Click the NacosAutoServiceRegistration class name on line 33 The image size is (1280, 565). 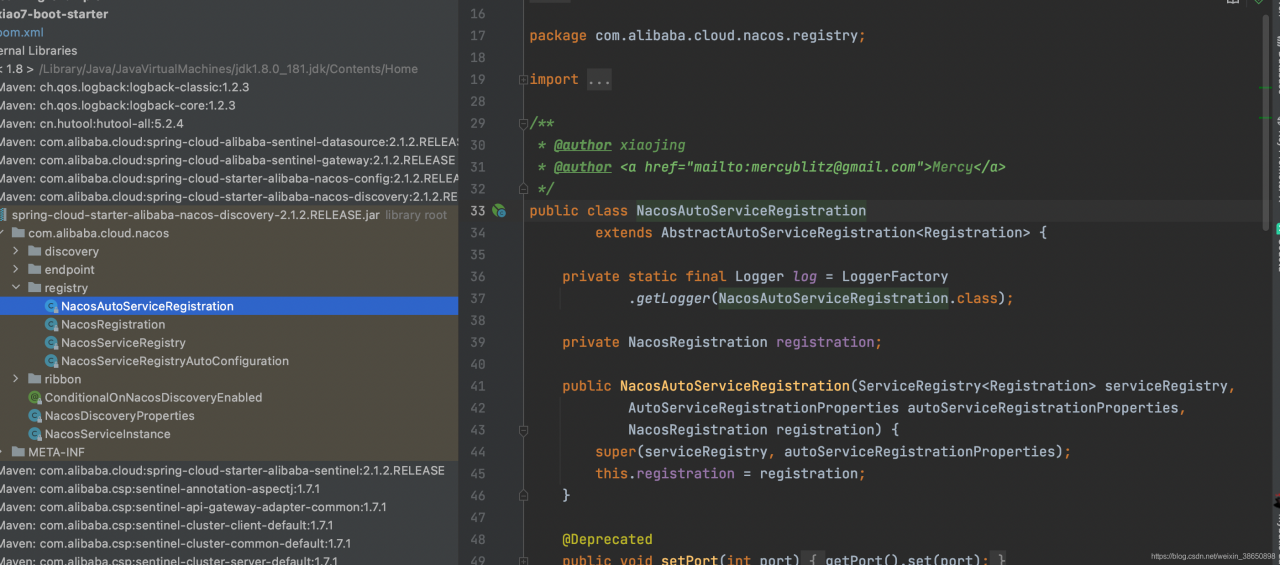(751, 211)
